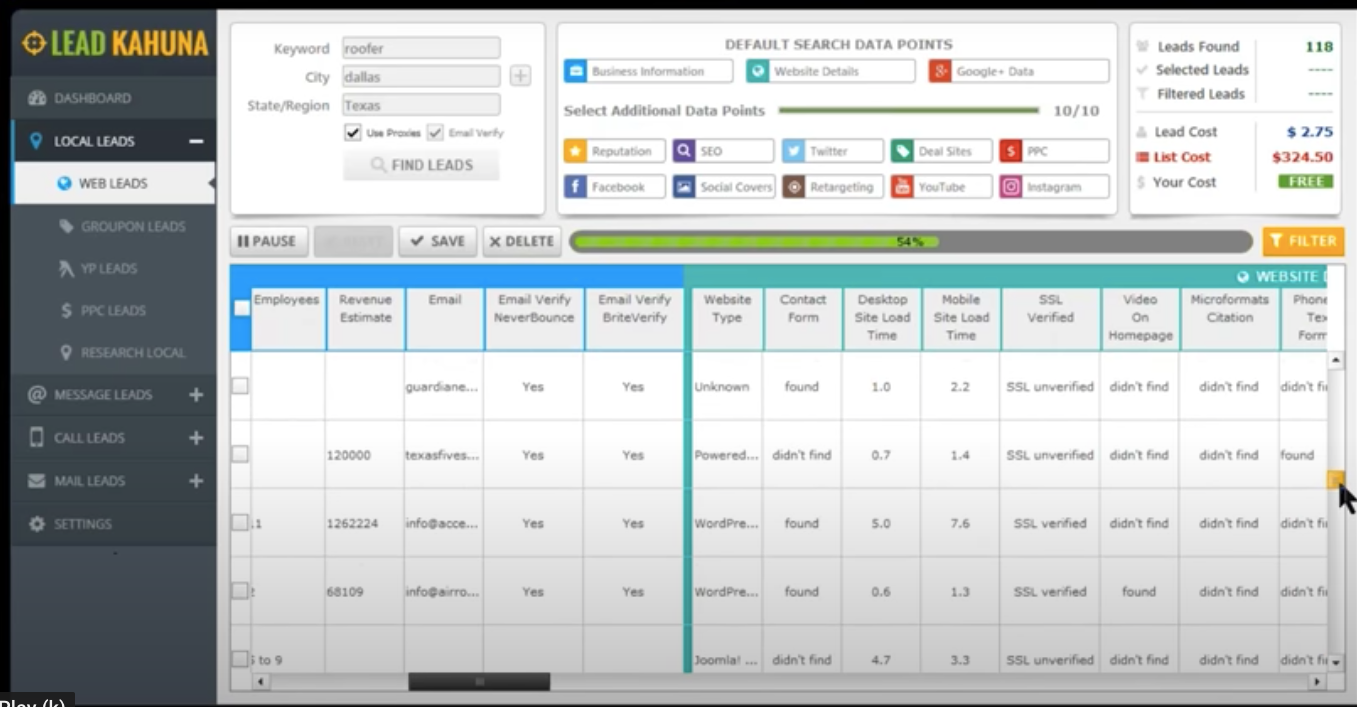Select the Twitter bird icon
Image resolution: width=1357 pixels, height=707 pixels.
pyautogui.click(x=793, y=151)
